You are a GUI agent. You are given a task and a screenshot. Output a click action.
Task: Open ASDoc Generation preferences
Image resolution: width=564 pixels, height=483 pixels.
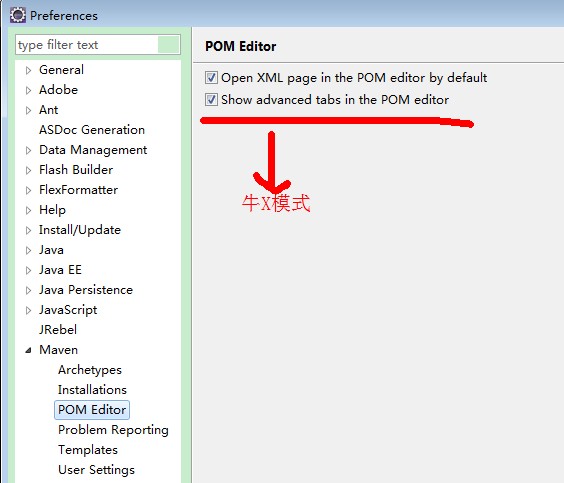pos(92,130)
